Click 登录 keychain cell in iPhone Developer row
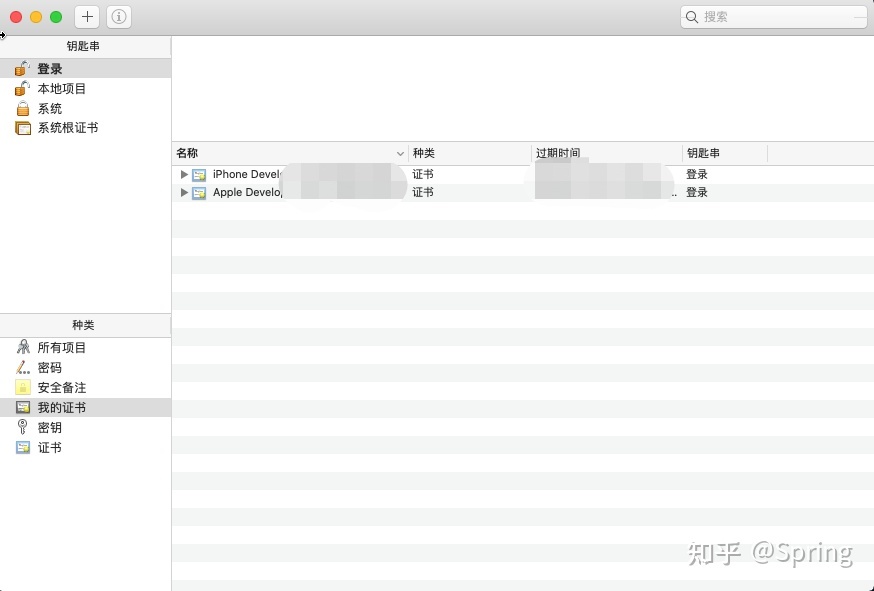The height and width of the screenshot is (591, 874). (x=697, y=175)
